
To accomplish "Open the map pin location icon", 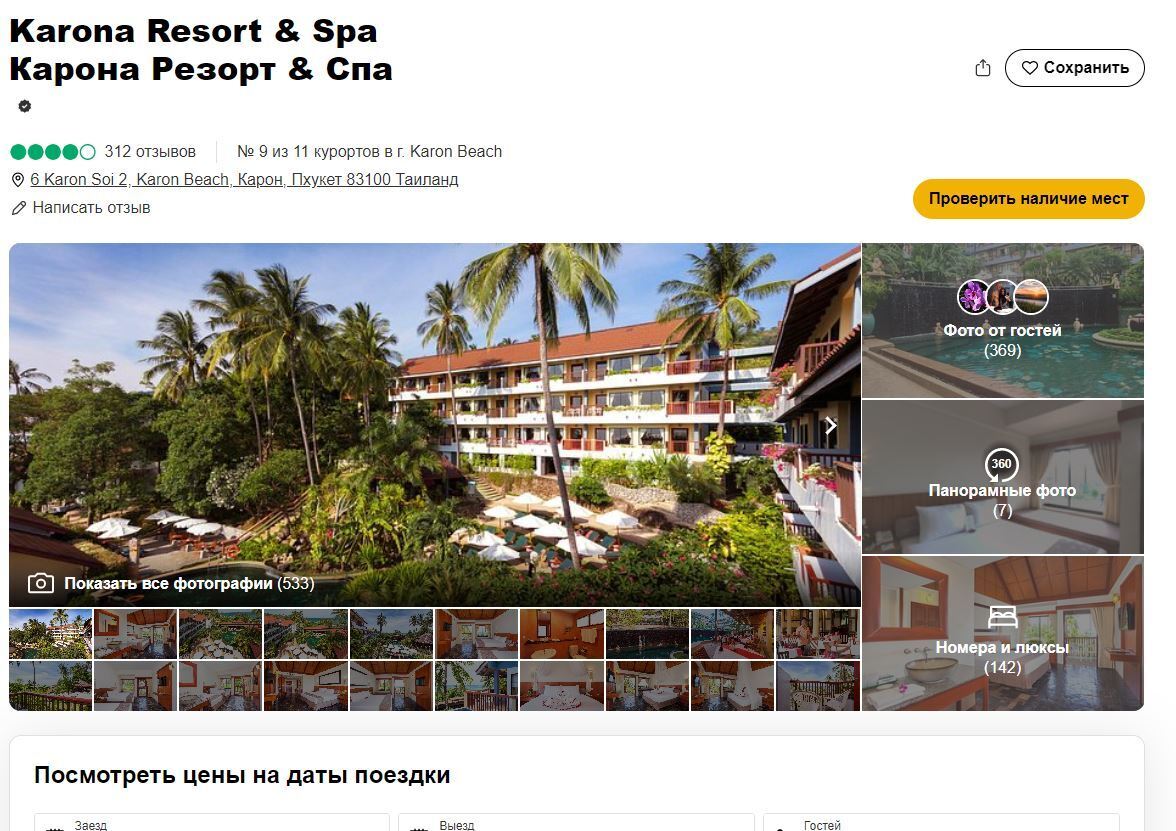I will click(x=18, y=180).
